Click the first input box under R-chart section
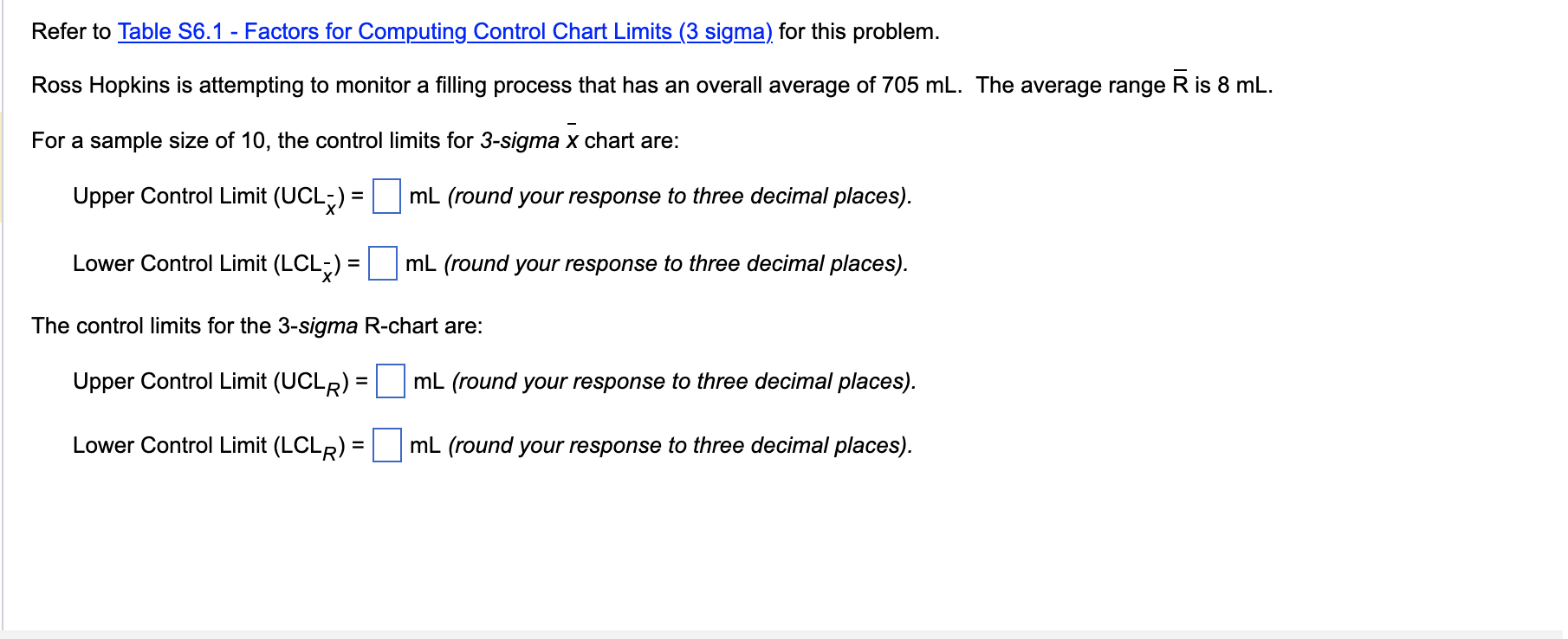This screenshot has width=1568, height=639. pyautogui.click(x=392, y=382)
